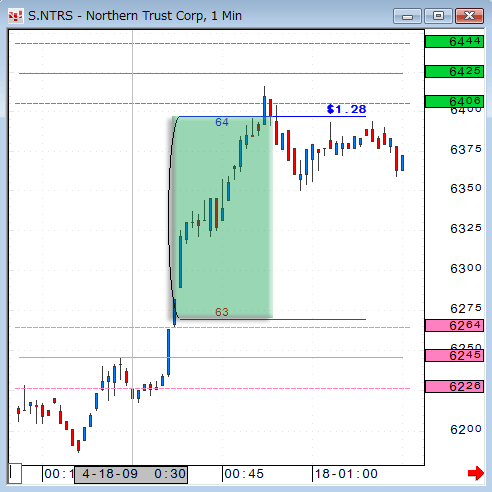Click the S.NTRS Northern Trust Corp title
This screenshot has width=492, height=492.
click(x=135, y=16)
